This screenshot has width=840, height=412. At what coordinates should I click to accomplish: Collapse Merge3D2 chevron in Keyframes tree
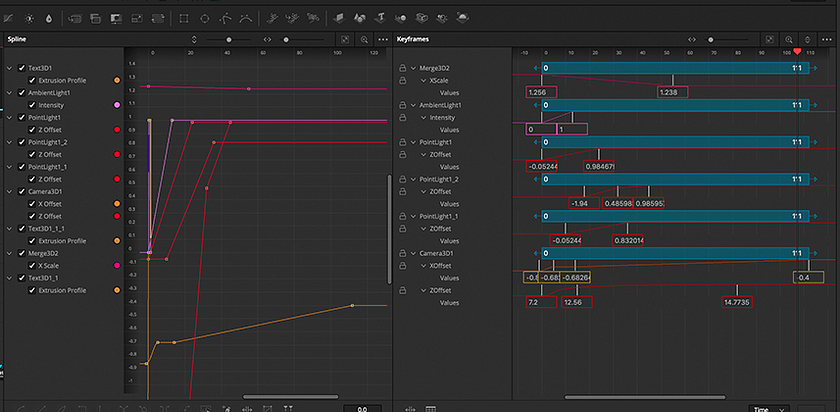413,68
